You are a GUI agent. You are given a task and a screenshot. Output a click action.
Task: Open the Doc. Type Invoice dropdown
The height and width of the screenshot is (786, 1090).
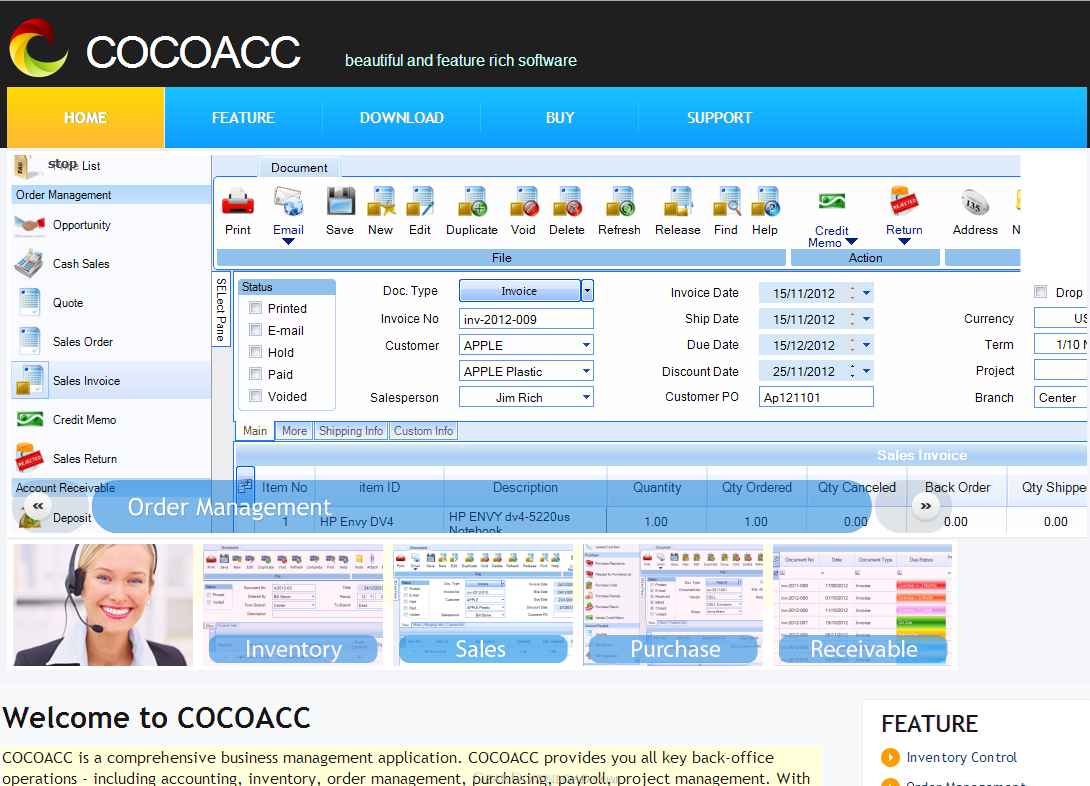(x=587, y=290)
